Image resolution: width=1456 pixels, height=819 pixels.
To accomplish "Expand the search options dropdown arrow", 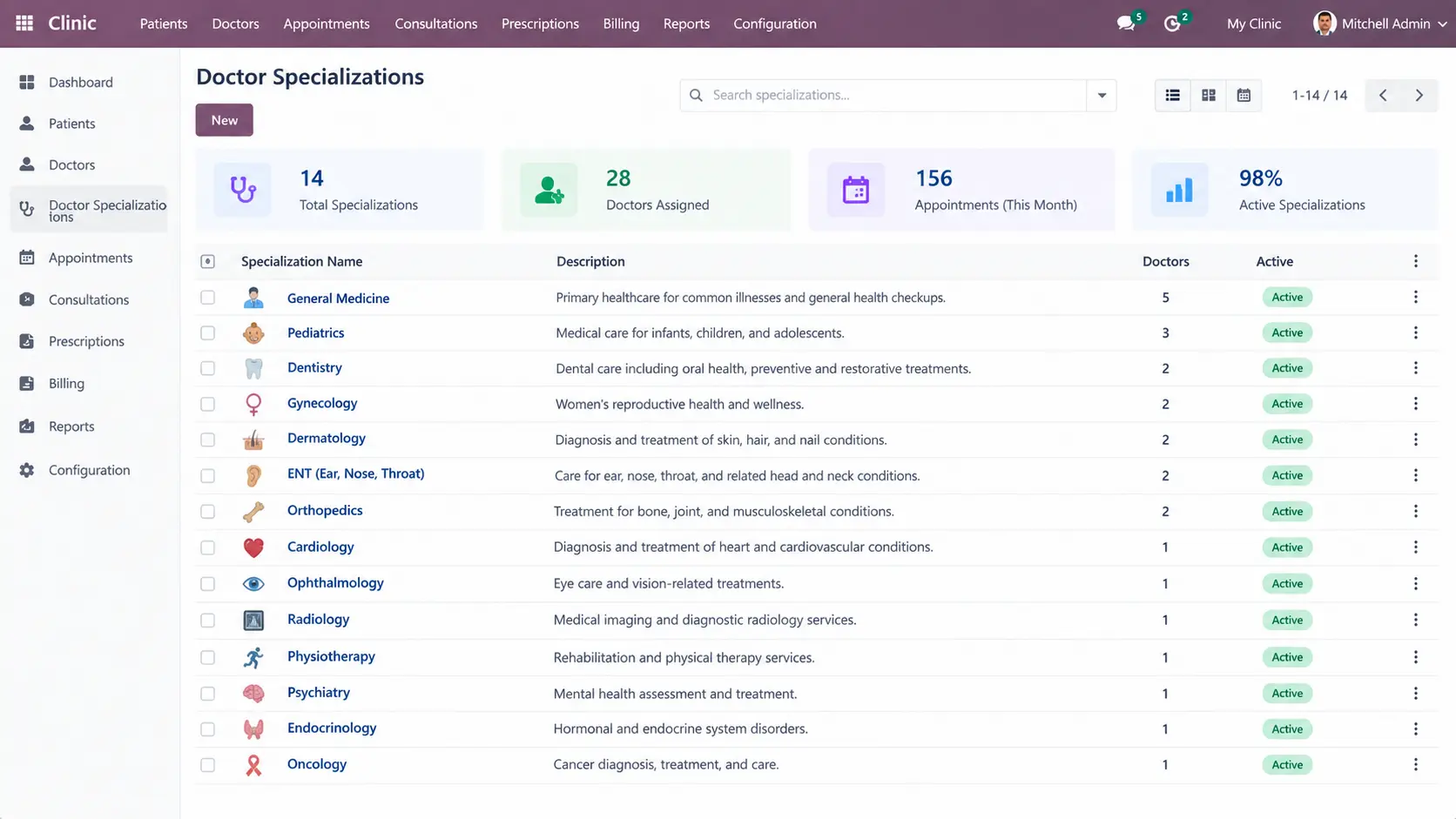I will pos(1102,95).
